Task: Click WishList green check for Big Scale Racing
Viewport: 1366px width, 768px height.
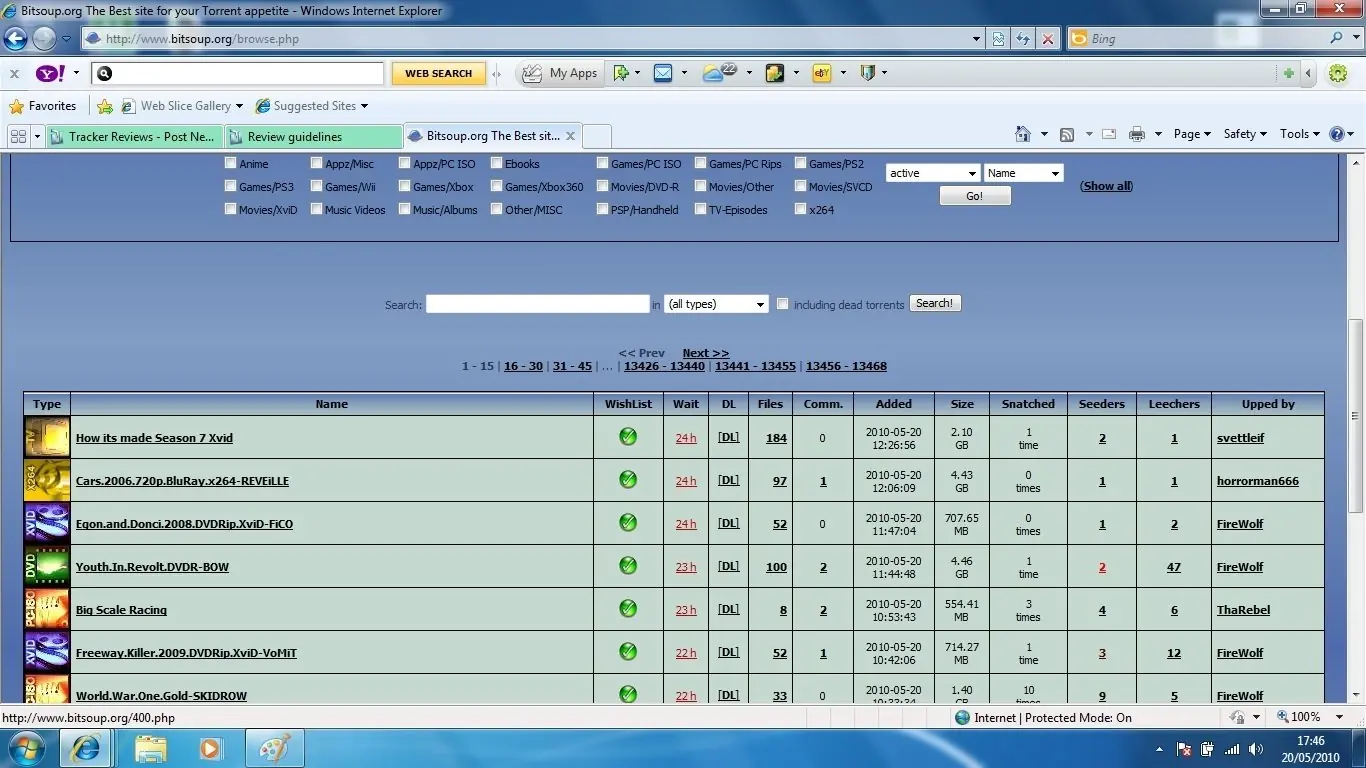Action: click(x=628, y=608)
